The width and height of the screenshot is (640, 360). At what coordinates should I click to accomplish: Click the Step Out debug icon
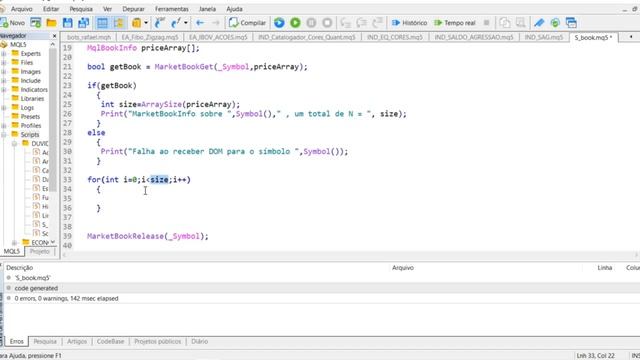(x=378, y=23)
